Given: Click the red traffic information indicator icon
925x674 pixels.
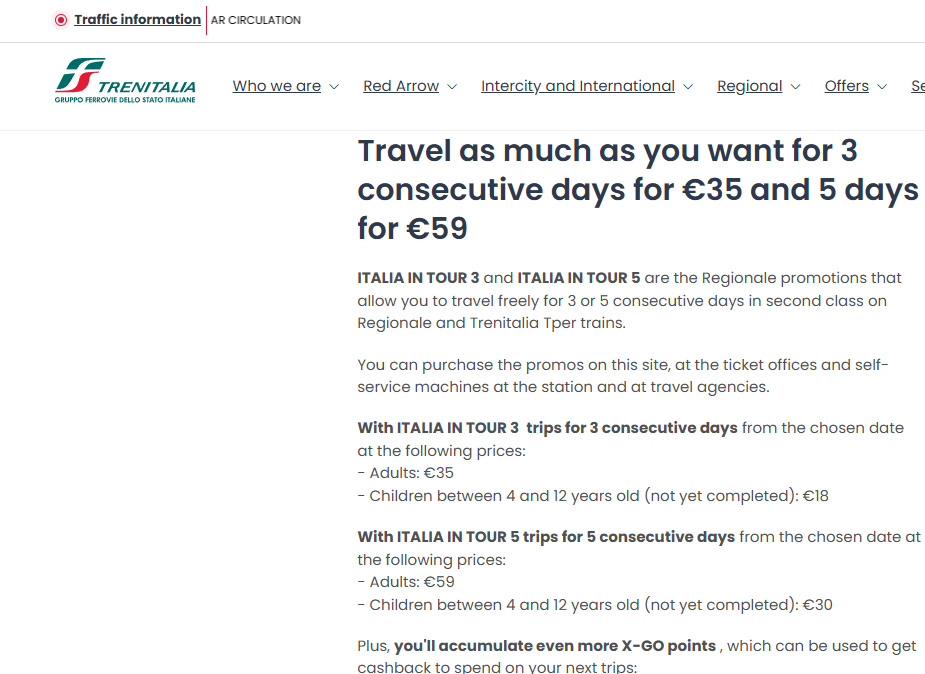Looking at the screenshot, I should pyautogui.click(x=61, y=20).
